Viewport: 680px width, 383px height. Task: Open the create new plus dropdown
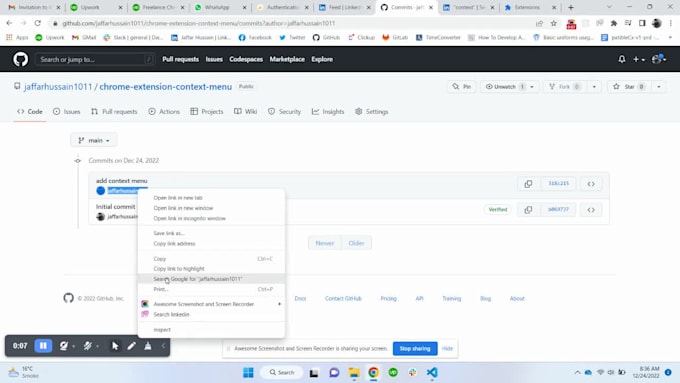point(639,59)
